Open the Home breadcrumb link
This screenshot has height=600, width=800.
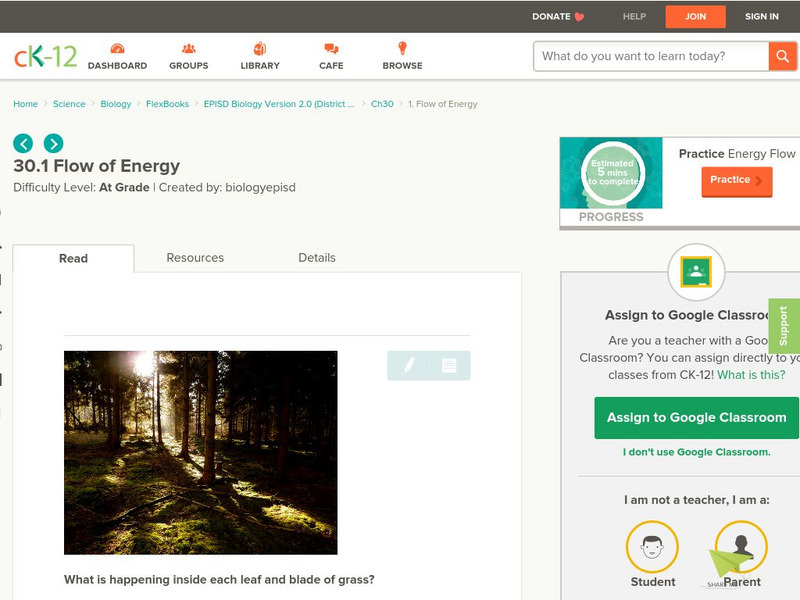tap(26, 104)
